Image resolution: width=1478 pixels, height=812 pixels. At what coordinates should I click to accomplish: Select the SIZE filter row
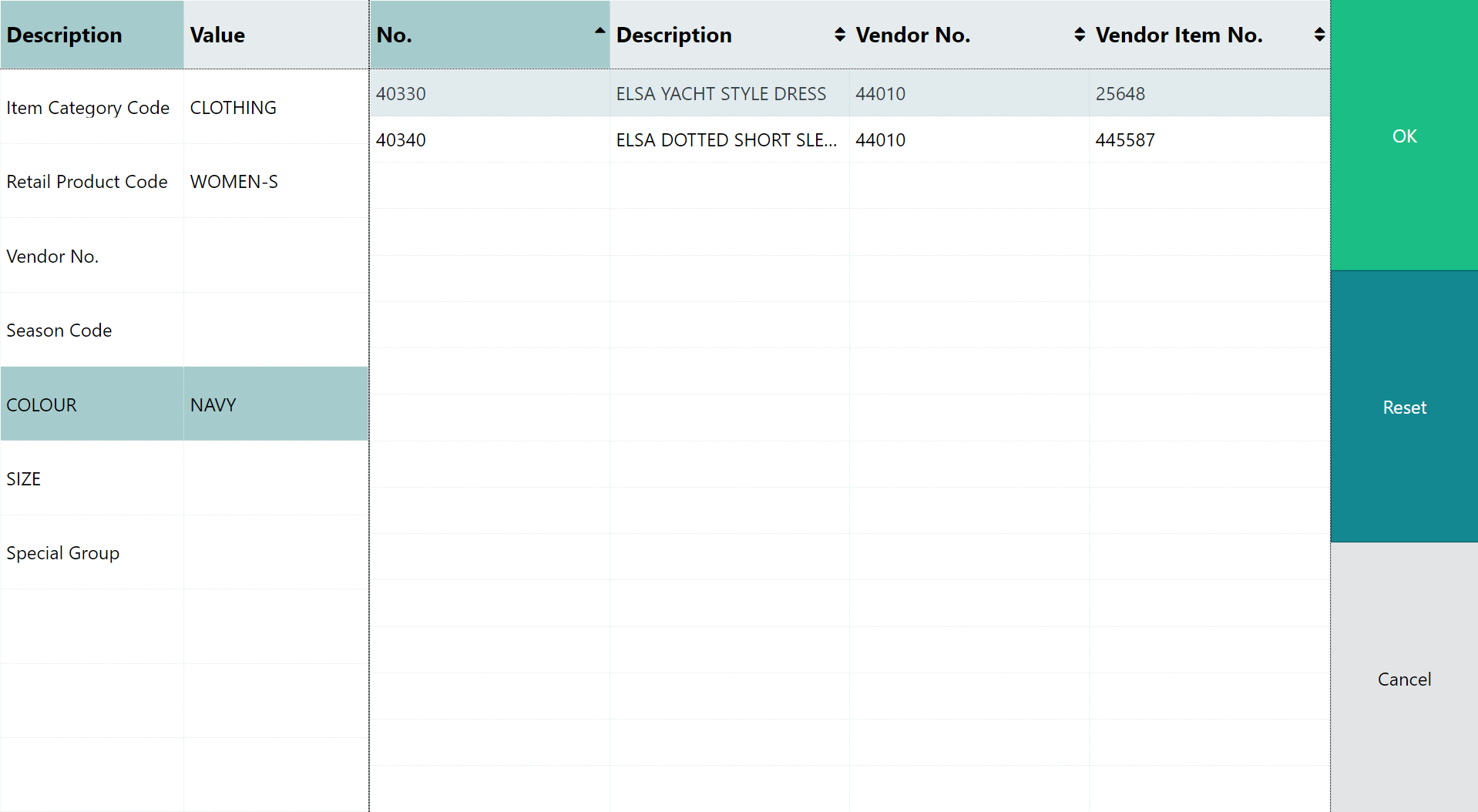coord(92,479)
